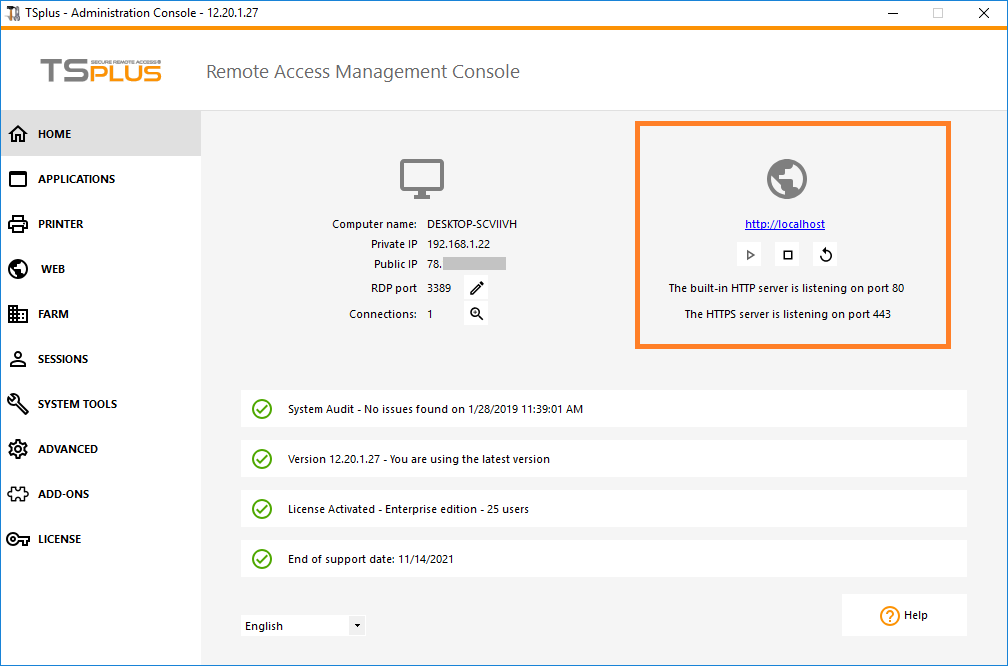Click the Farm building icon

click(18, 314)
